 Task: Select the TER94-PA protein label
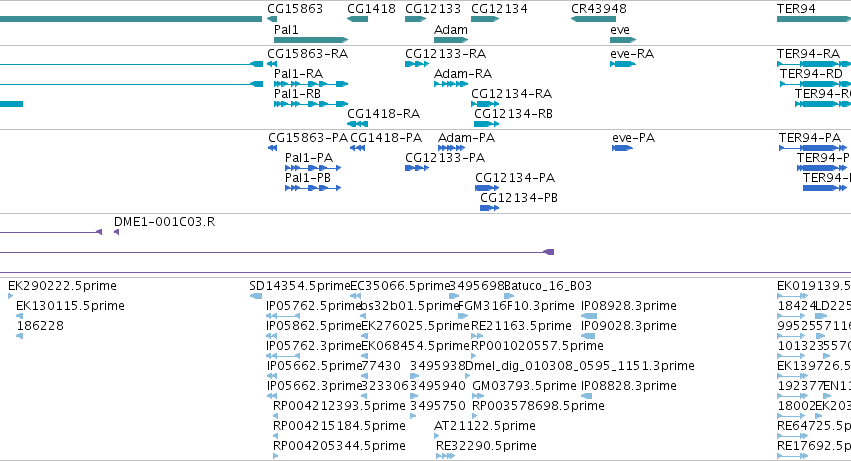[810, 138]
